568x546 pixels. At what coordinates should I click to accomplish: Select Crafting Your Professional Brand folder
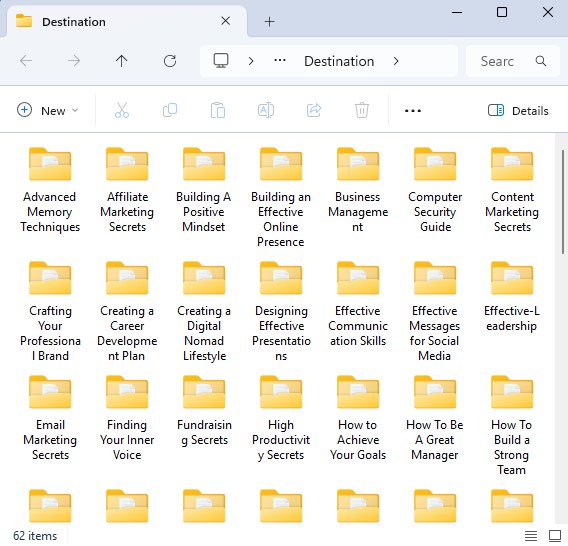coord(50,312)
